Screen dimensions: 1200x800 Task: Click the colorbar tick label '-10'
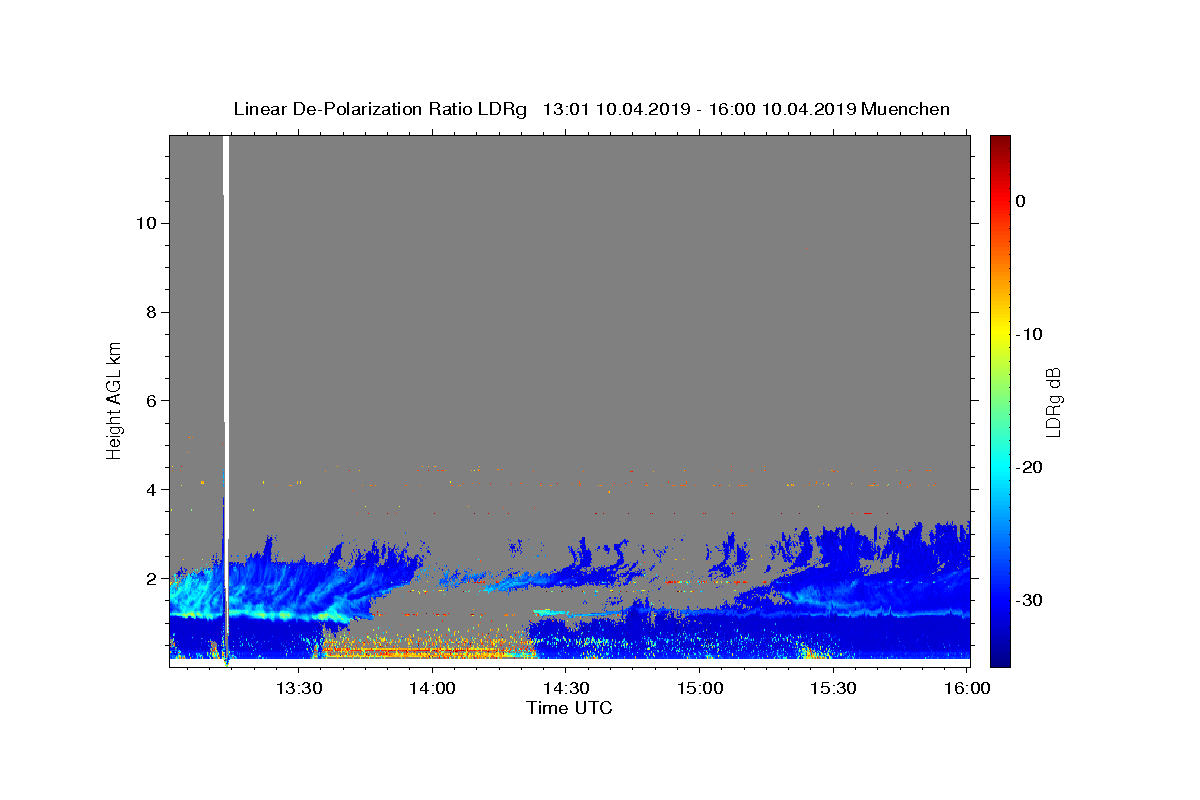coord(1030,334)
